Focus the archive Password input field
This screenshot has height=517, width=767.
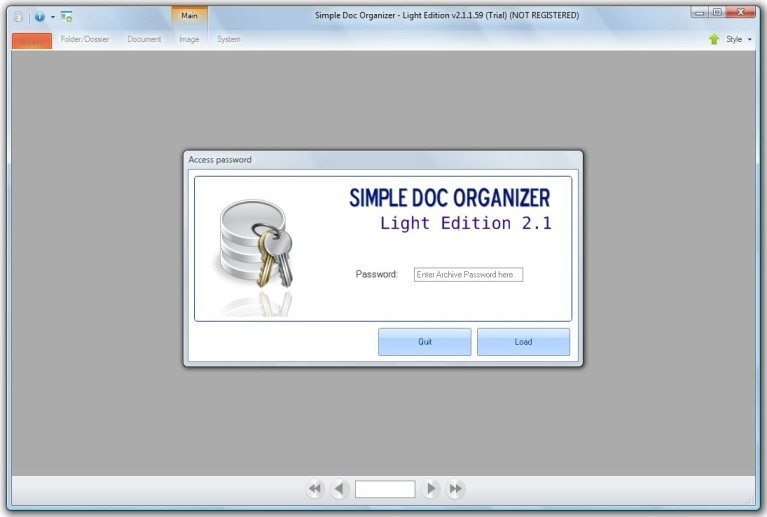468,274
